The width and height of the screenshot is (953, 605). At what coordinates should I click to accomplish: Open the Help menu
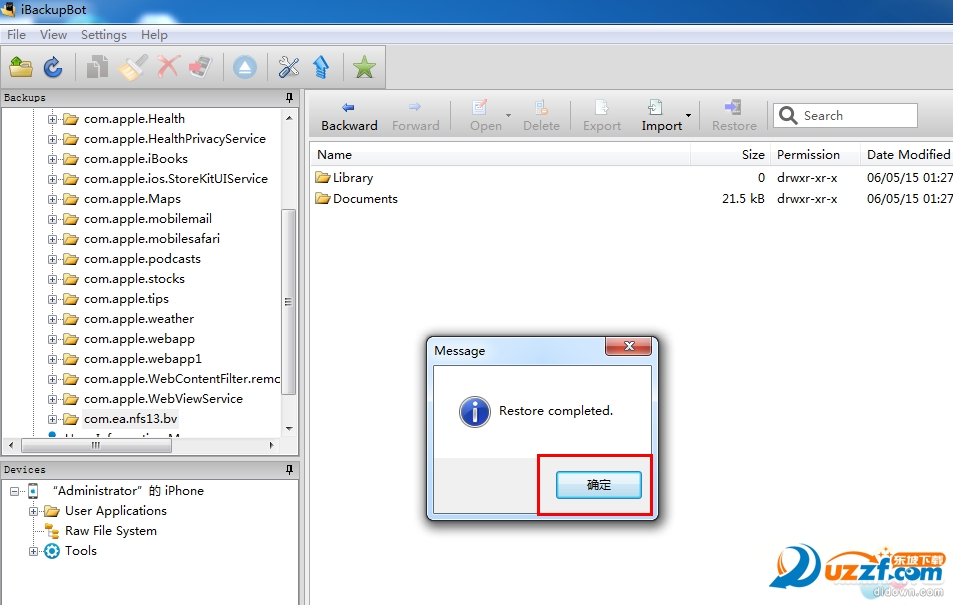point(154,35)
